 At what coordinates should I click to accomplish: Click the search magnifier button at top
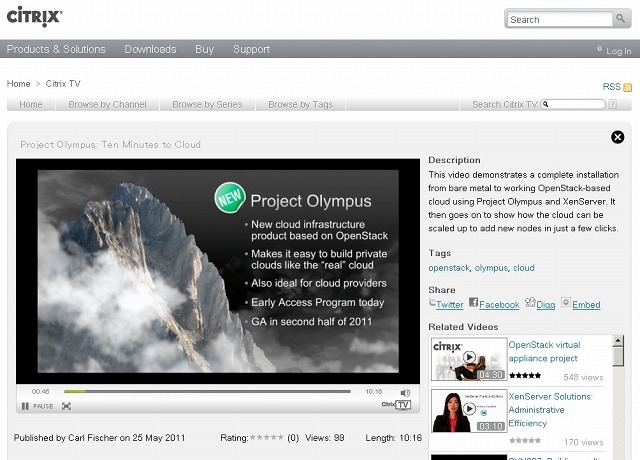[x=621, y=19]
